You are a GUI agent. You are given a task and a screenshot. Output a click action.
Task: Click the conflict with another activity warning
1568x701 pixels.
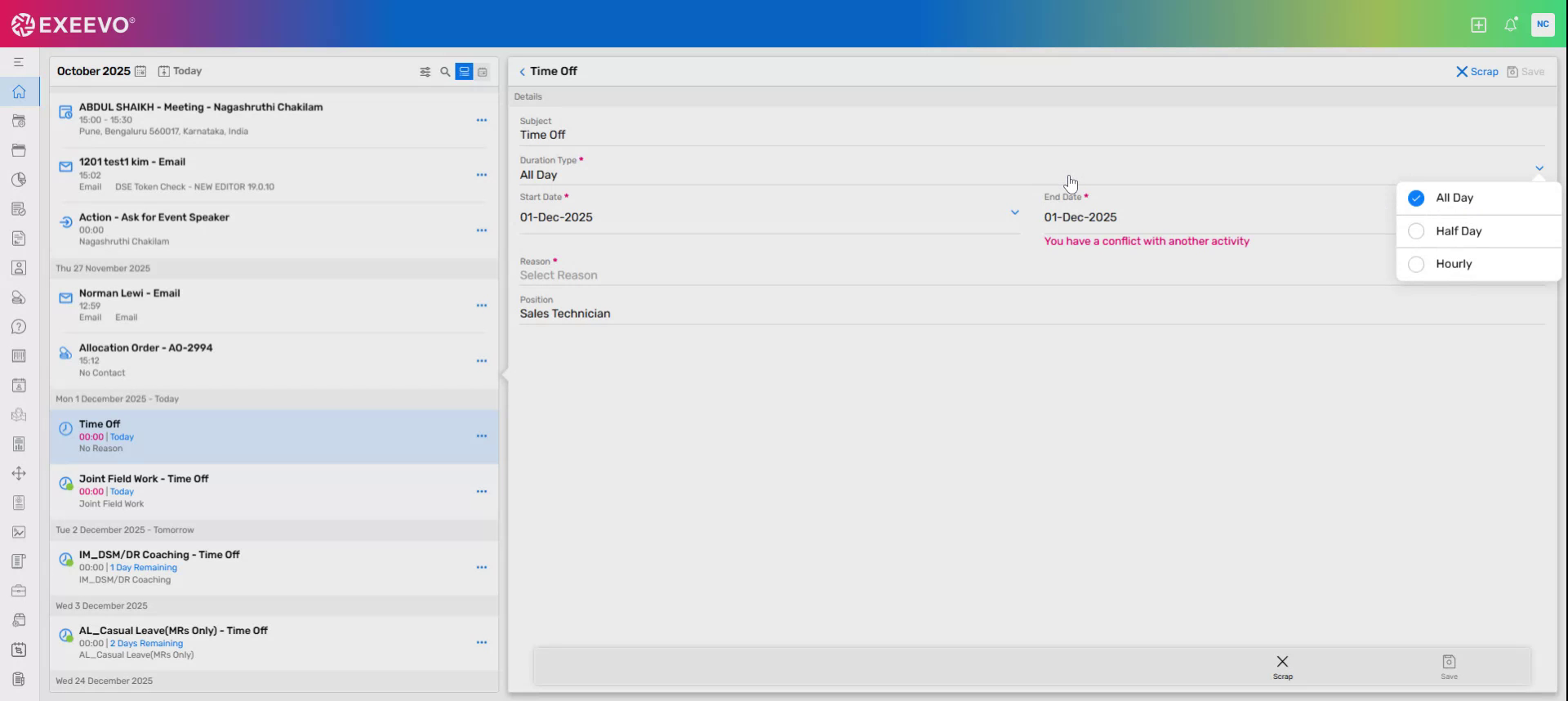(1147, 241)
